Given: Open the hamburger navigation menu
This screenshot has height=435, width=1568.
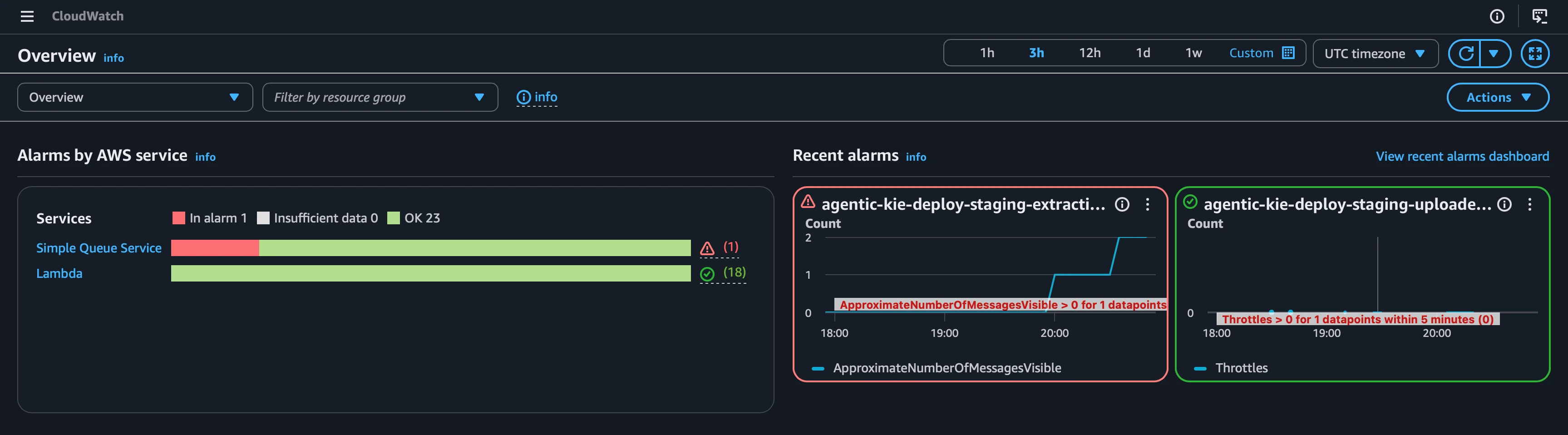Looking at the screenshot, I should [27, 16].
